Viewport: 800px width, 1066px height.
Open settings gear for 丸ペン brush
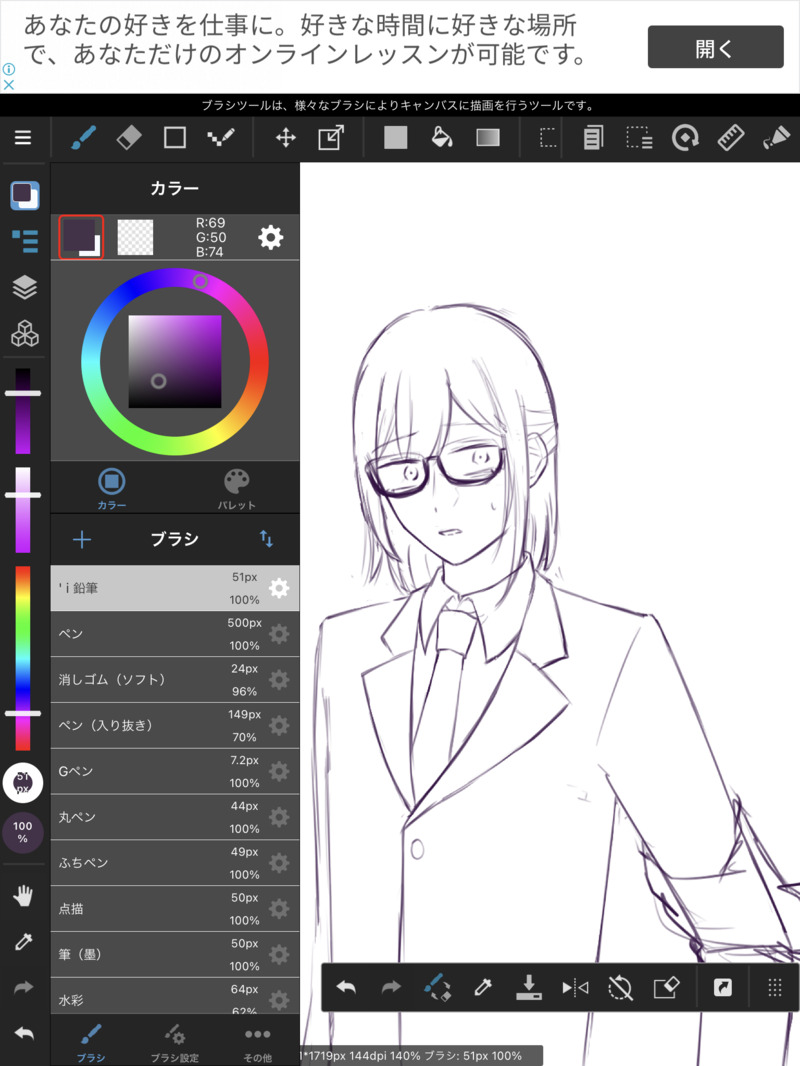click(279, 817)
